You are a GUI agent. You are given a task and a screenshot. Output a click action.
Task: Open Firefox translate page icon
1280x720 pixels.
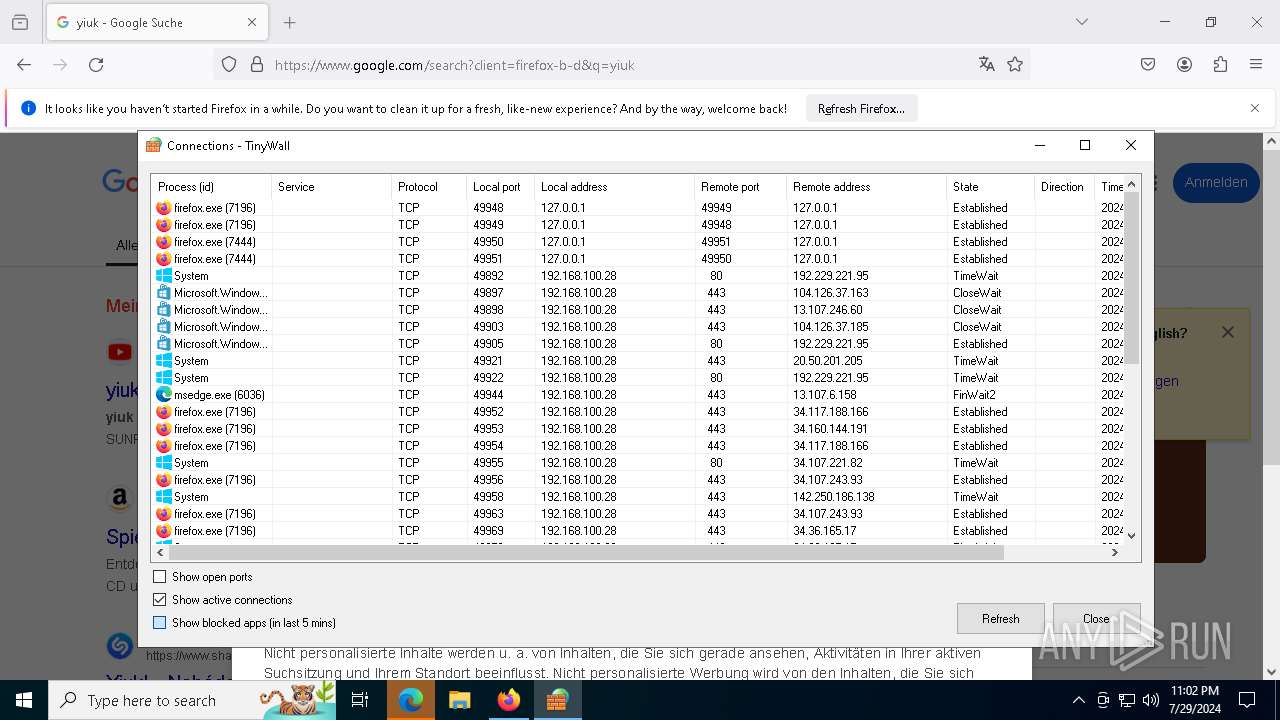click(x=987, y=65)
